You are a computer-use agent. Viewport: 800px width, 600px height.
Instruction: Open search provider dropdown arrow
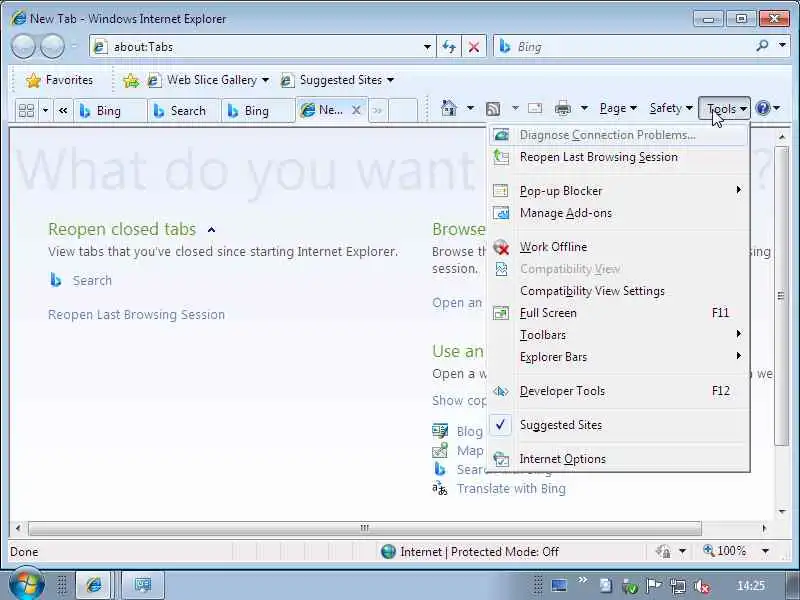782,45
